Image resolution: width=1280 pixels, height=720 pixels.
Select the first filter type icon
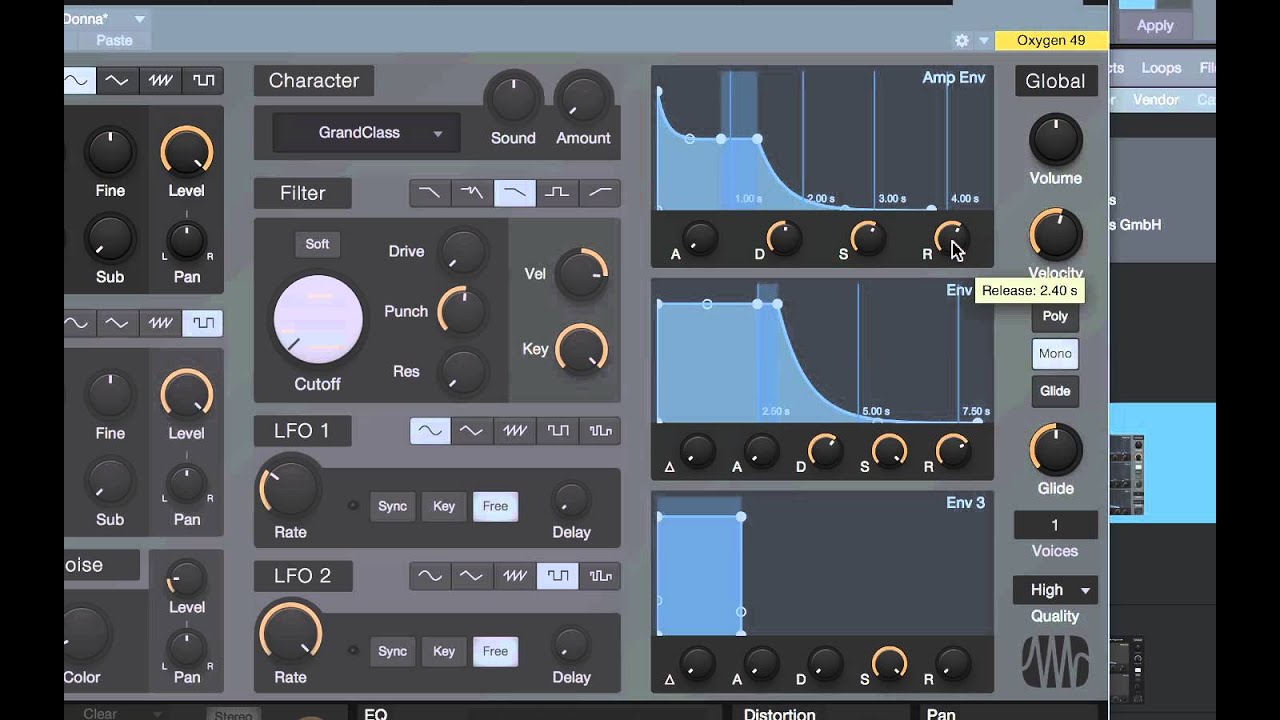429,193
